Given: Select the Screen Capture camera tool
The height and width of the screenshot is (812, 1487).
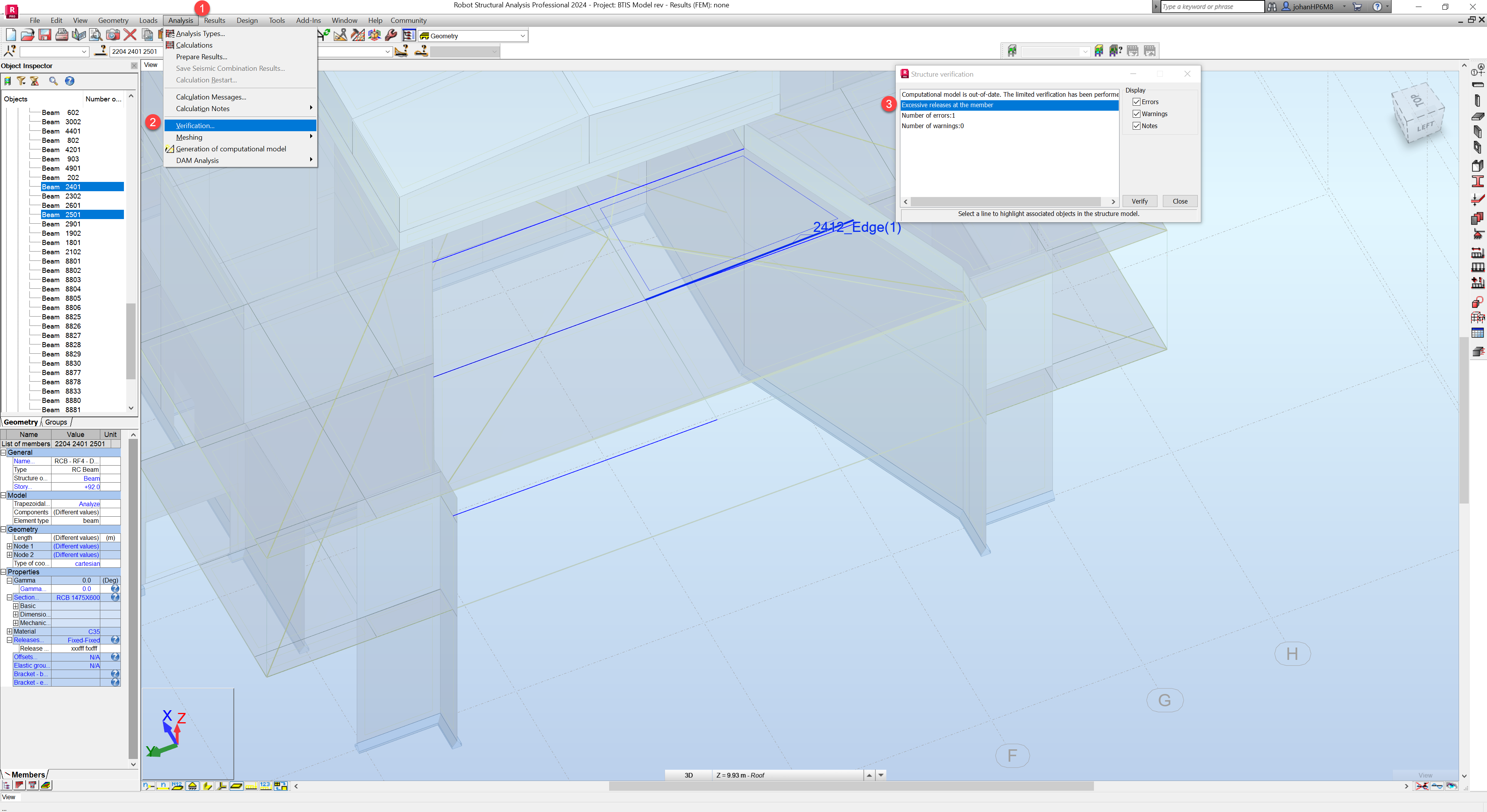Looking at the screenshot, I should point(113,34).
